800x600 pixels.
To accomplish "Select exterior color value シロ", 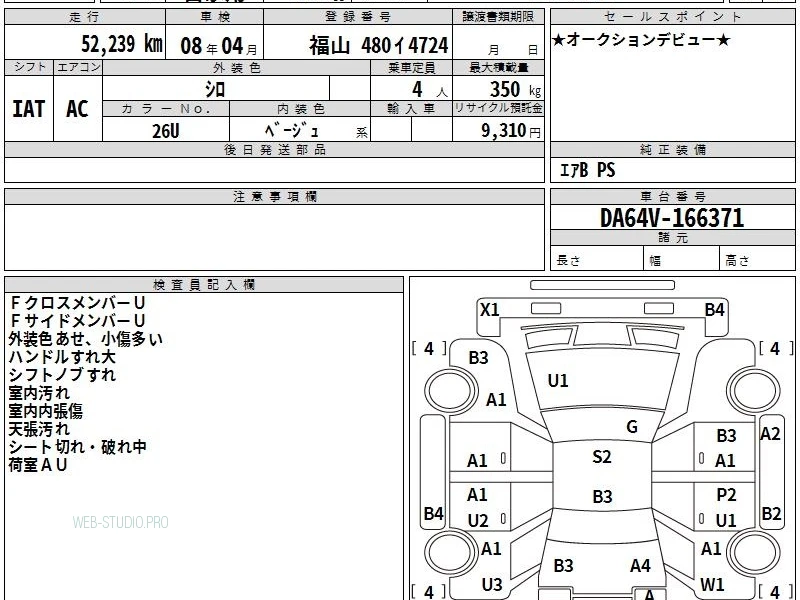I will point(215,89).
